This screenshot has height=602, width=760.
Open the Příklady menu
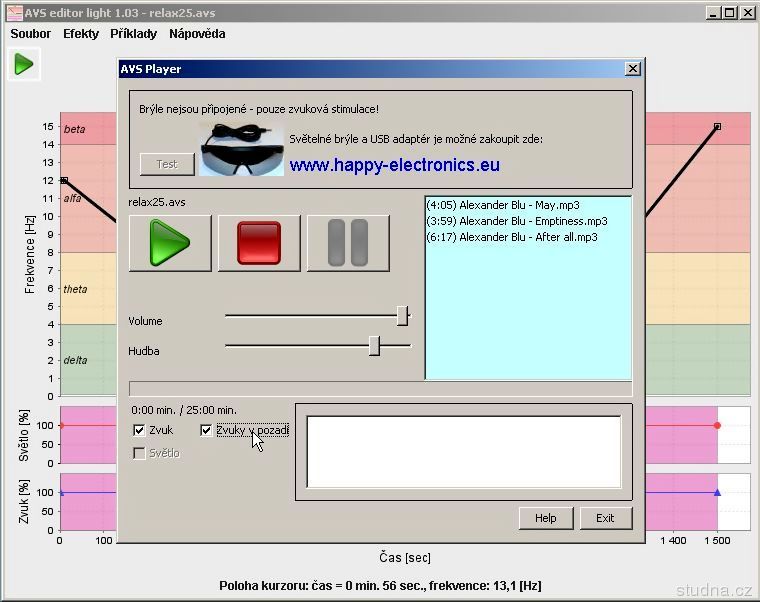pos(133,34)
